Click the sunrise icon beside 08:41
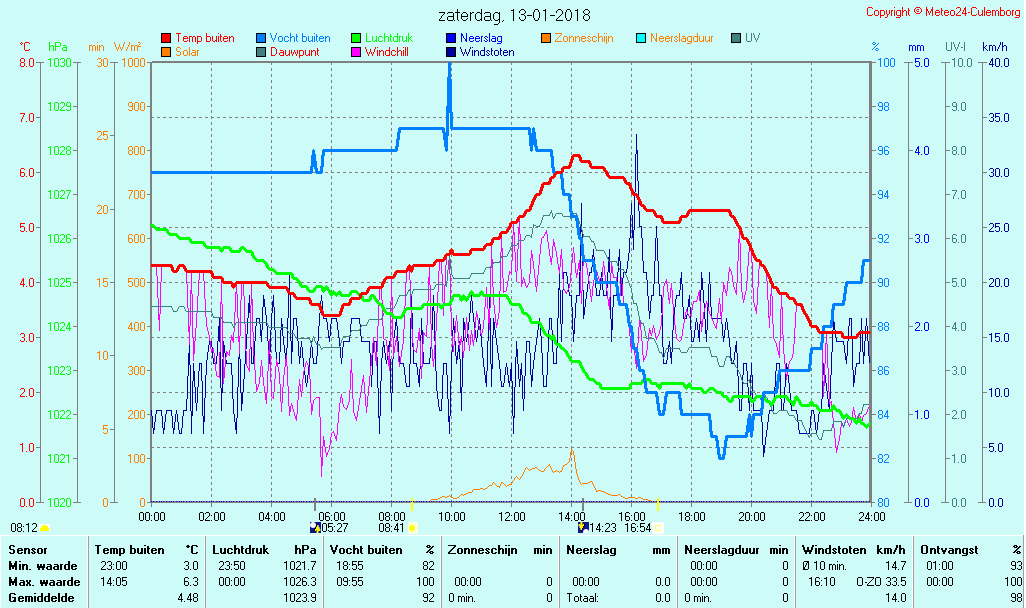The image size is (1026, 608). coord(413,527)
